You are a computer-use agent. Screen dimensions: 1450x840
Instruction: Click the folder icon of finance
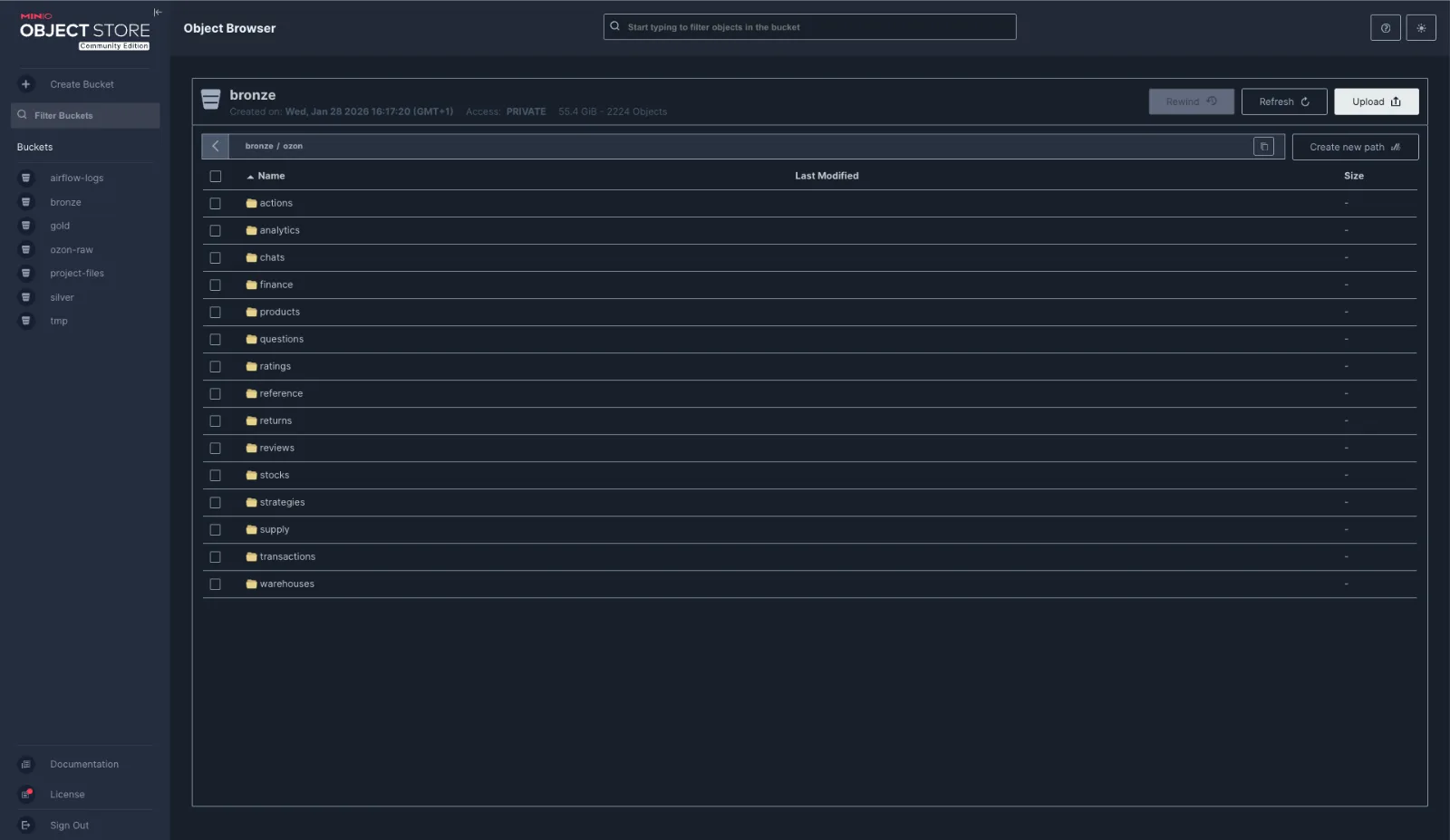point(251,285)
